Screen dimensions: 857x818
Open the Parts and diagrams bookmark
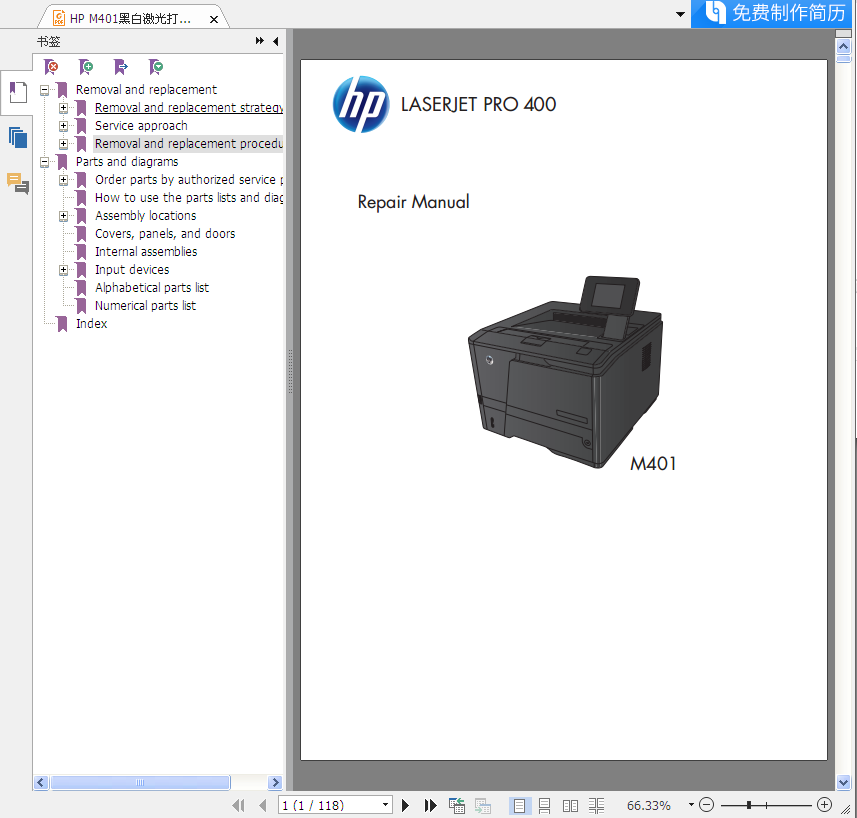[127, 162]
